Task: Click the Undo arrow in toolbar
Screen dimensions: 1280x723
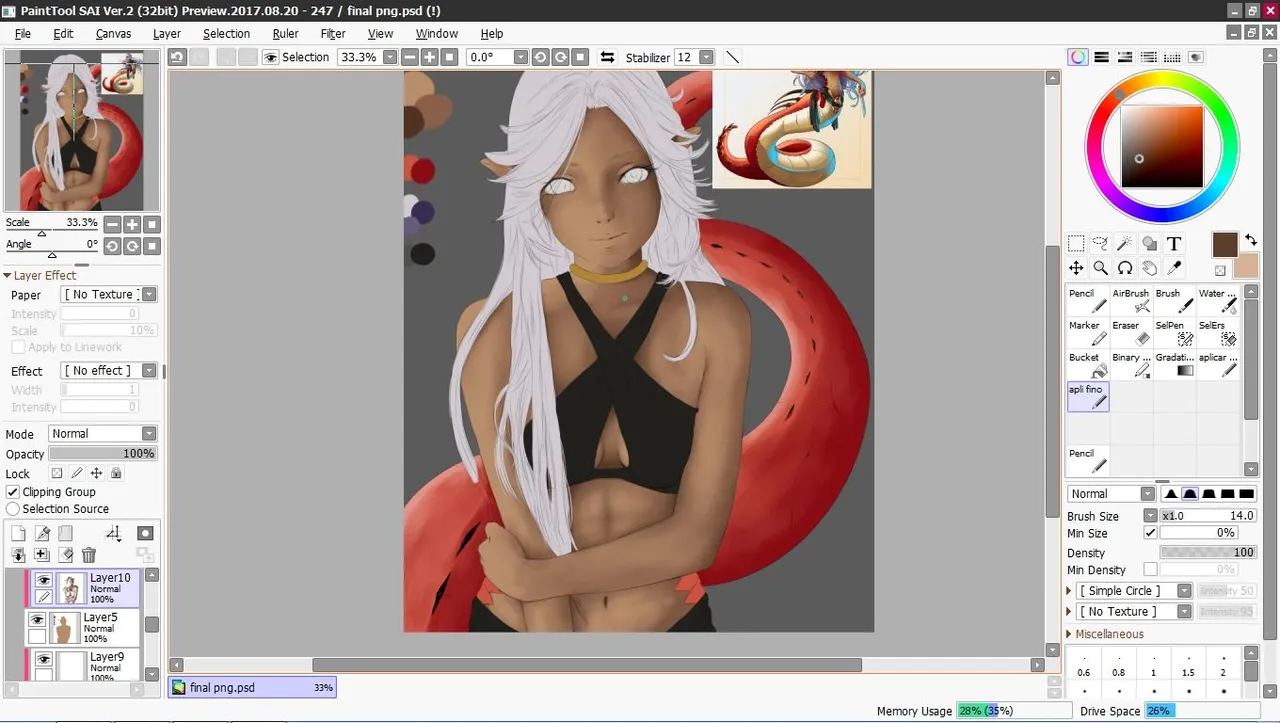Action: pyautogui.click(x=177, y=57)
